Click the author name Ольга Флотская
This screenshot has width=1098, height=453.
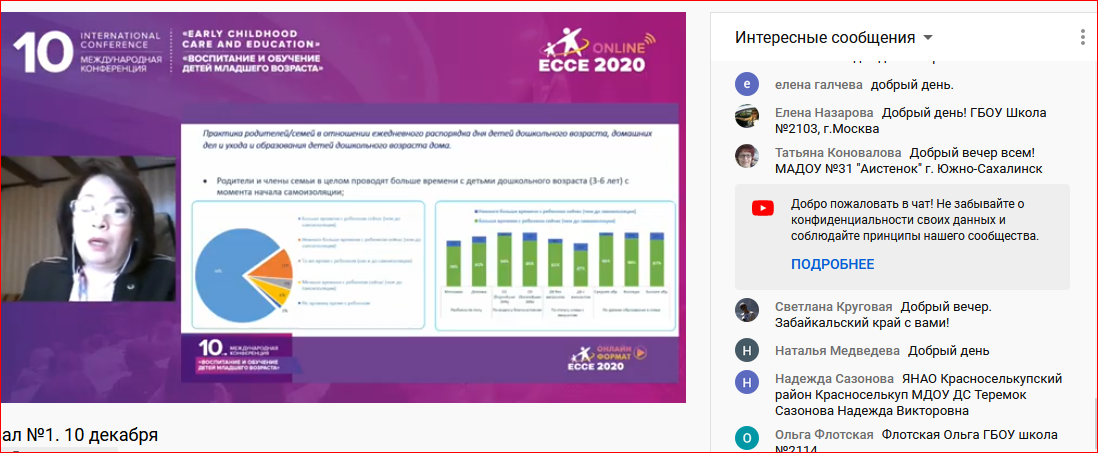(x=824, y=435)
